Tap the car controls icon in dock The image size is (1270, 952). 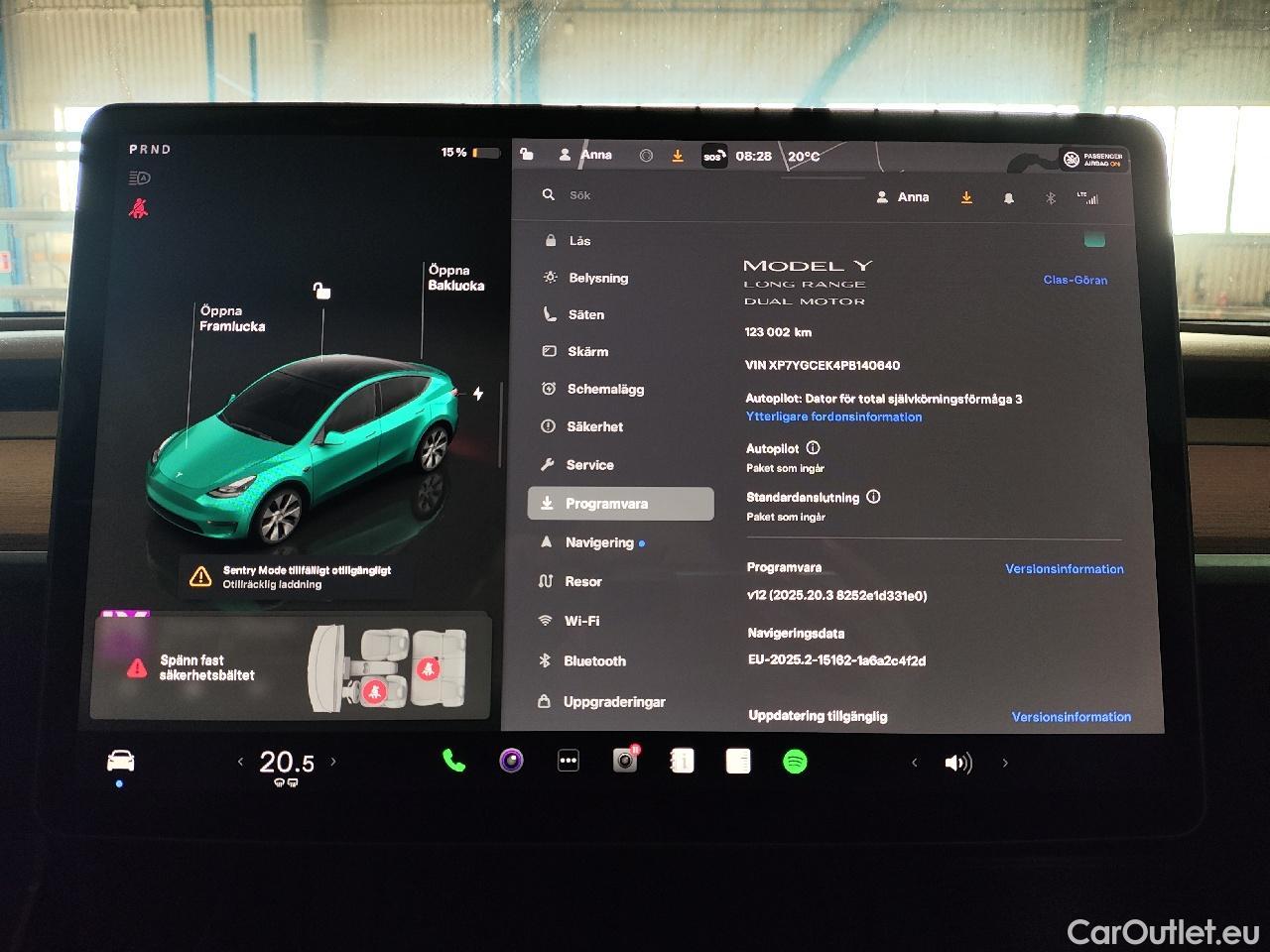click(x=120, y=762)
